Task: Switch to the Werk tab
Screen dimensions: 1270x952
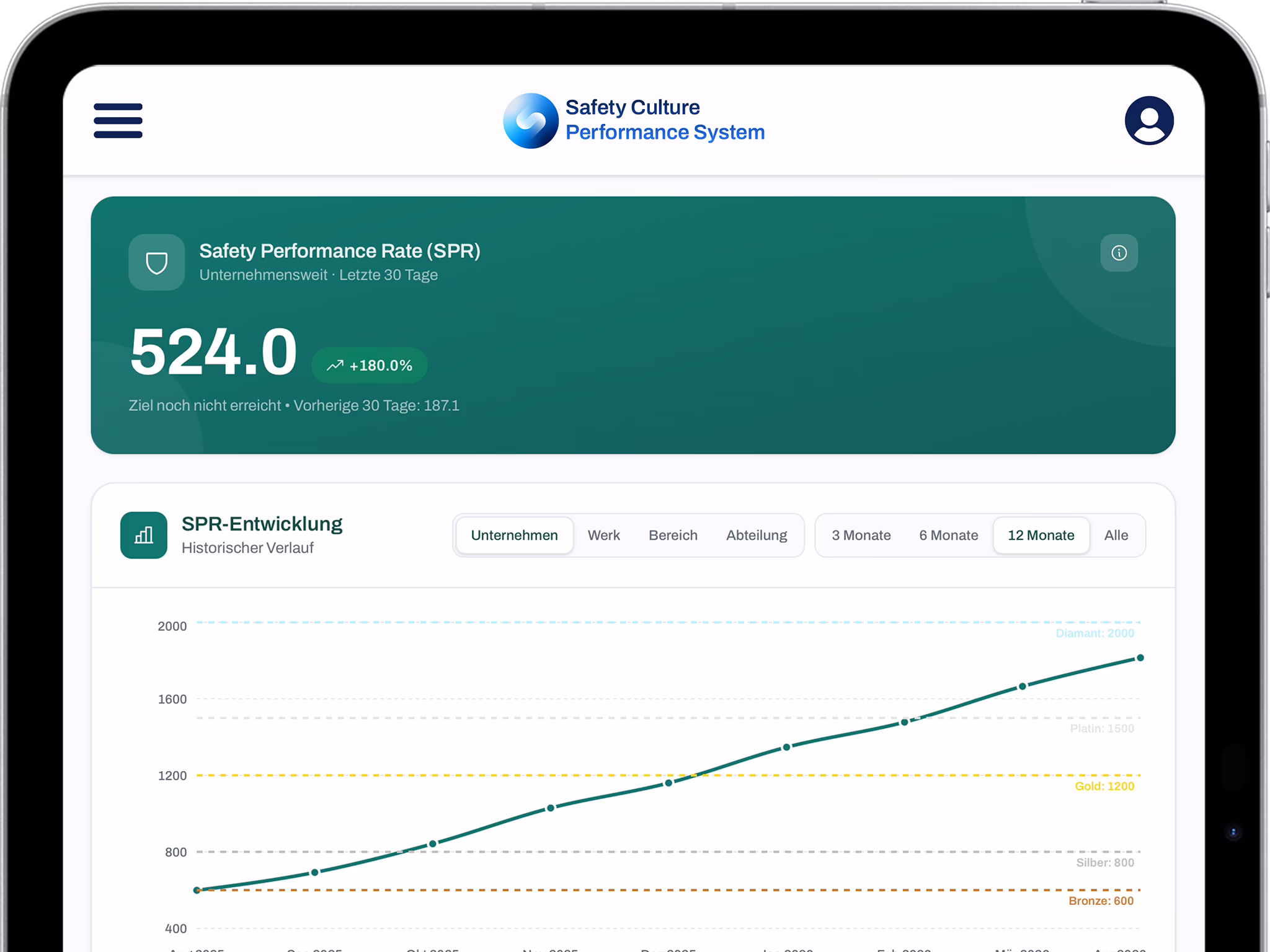Action: (x=603, y=535)
